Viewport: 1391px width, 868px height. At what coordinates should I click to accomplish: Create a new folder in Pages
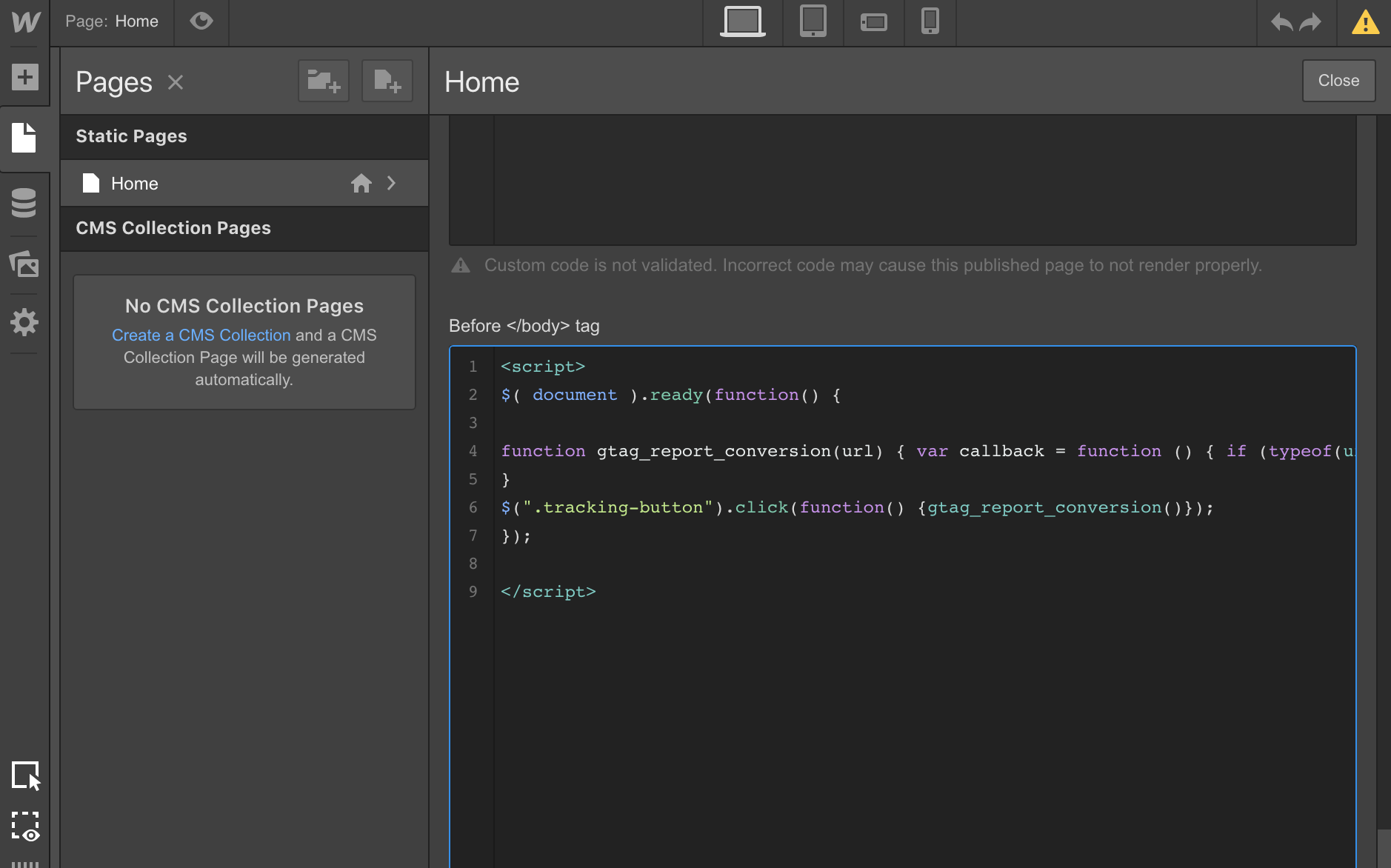(x=323, y=81)
